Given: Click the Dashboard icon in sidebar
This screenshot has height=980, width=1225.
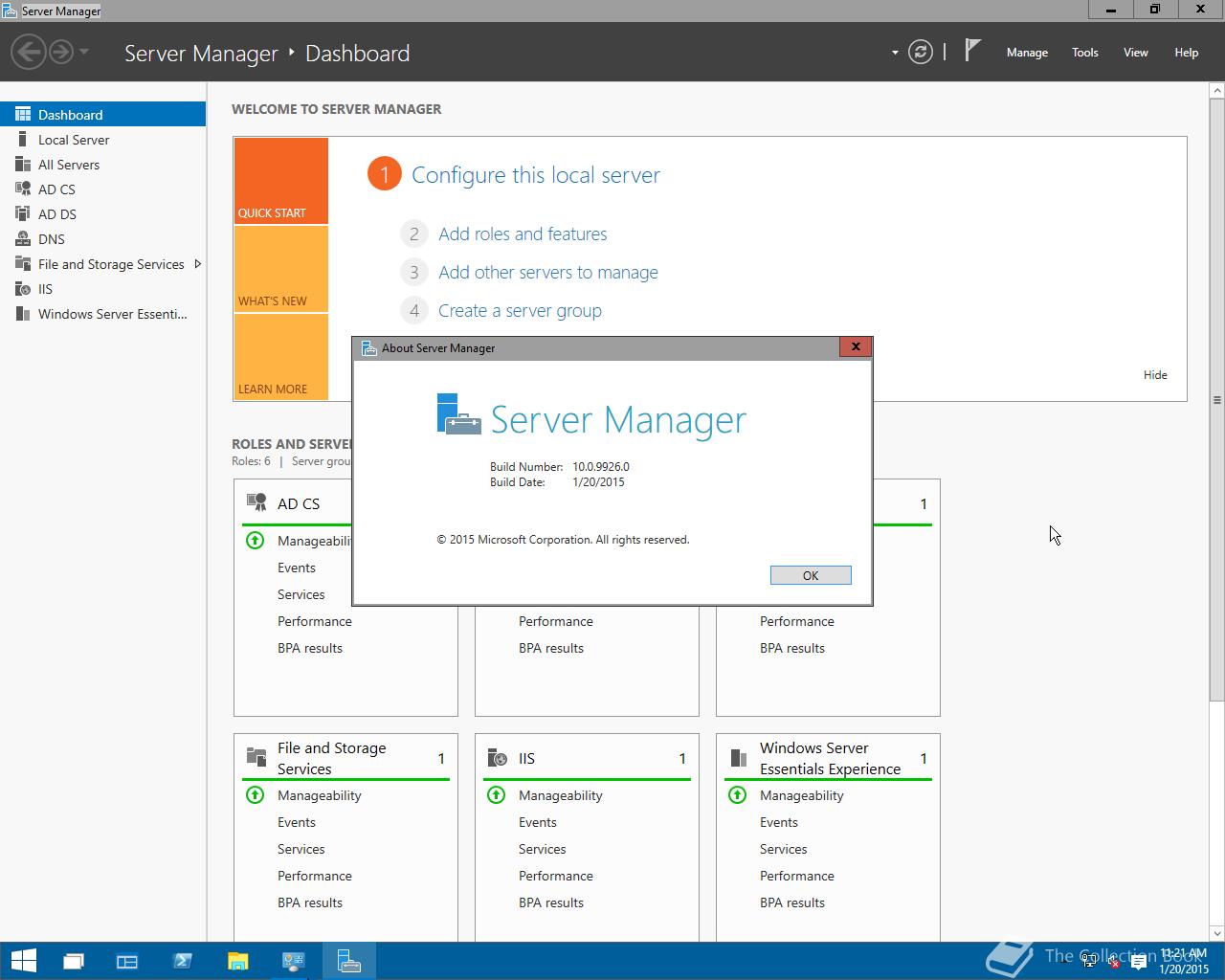Looking at the screenshot, I should pyautogui.click(x=23, y=114).
